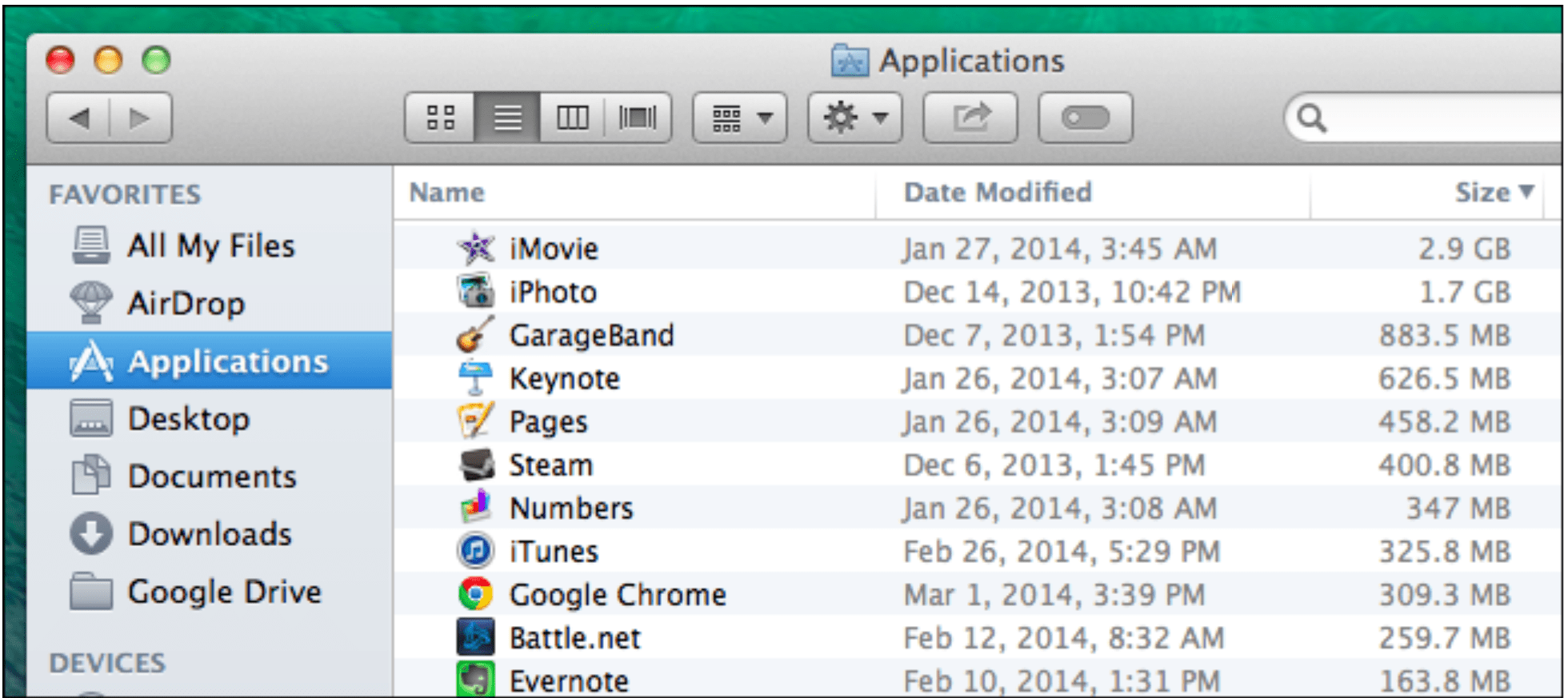
Task: Open Google Drive from the sidebar
Action: click(x=210, y=591)
